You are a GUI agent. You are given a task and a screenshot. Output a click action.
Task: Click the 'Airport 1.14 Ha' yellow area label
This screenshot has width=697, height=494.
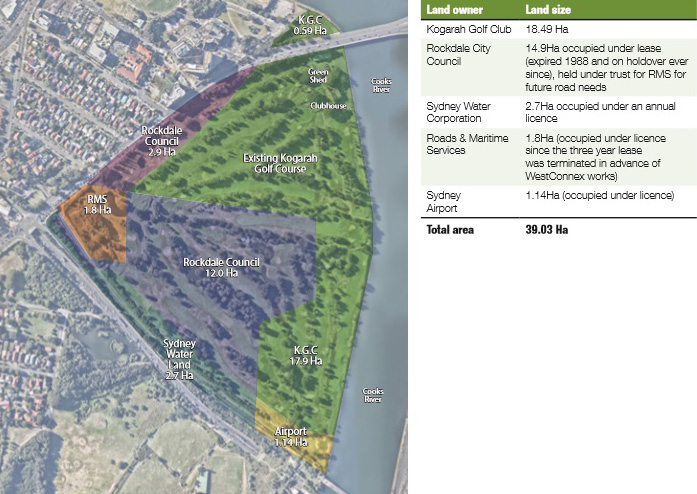click(291, 437)
